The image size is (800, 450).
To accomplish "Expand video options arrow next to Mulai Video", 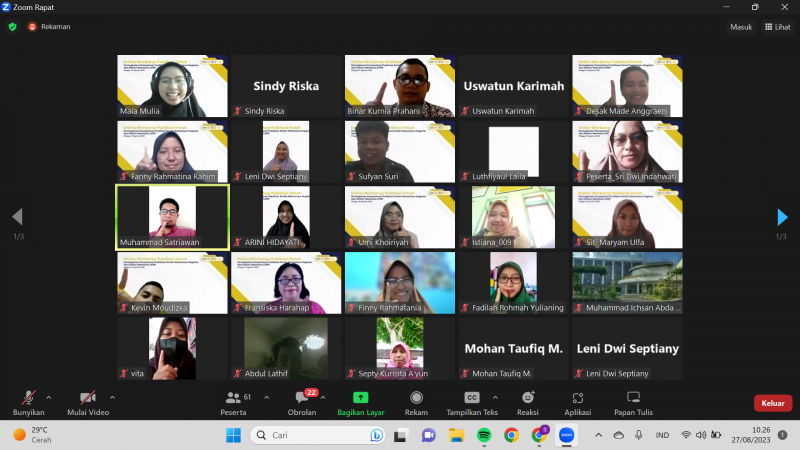I will coord(111,397).
